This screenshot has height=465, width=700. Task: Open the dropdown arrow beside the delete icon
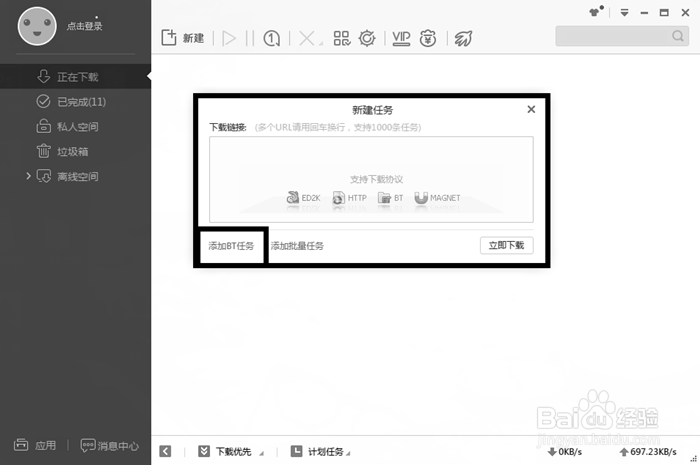point(321,44)
